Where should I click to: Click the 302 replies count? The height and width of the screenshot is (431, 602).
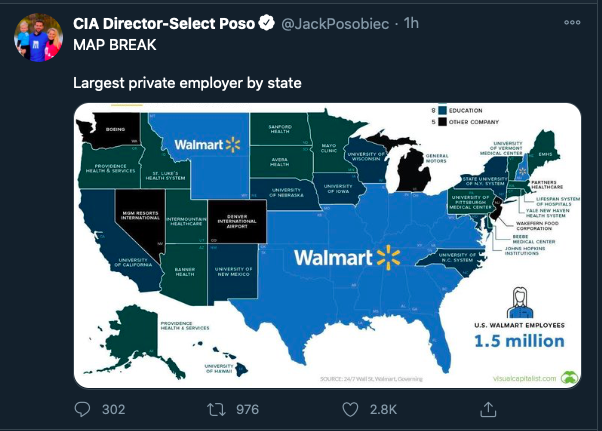tap(113, 410)
